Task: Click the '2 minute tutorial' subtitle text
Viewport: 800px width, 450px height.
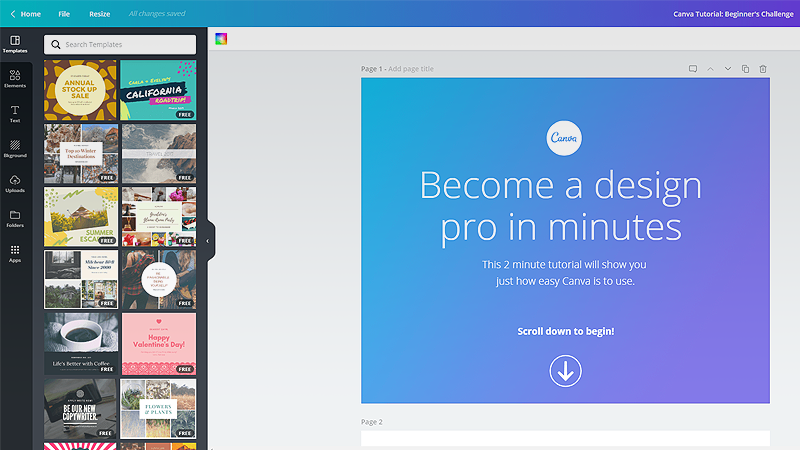Action: tap(564, 272)
